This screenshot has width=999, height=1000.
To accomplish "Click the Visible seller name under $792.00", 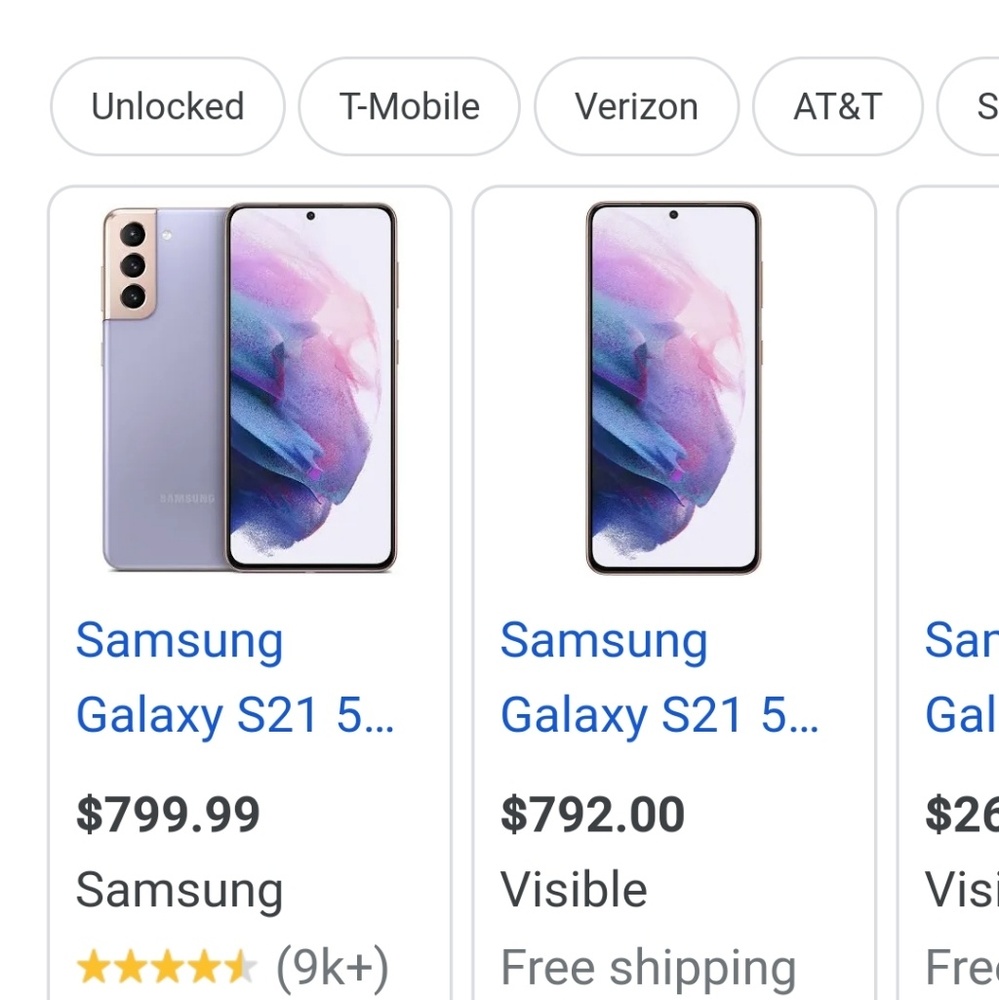I will [574, 890].
